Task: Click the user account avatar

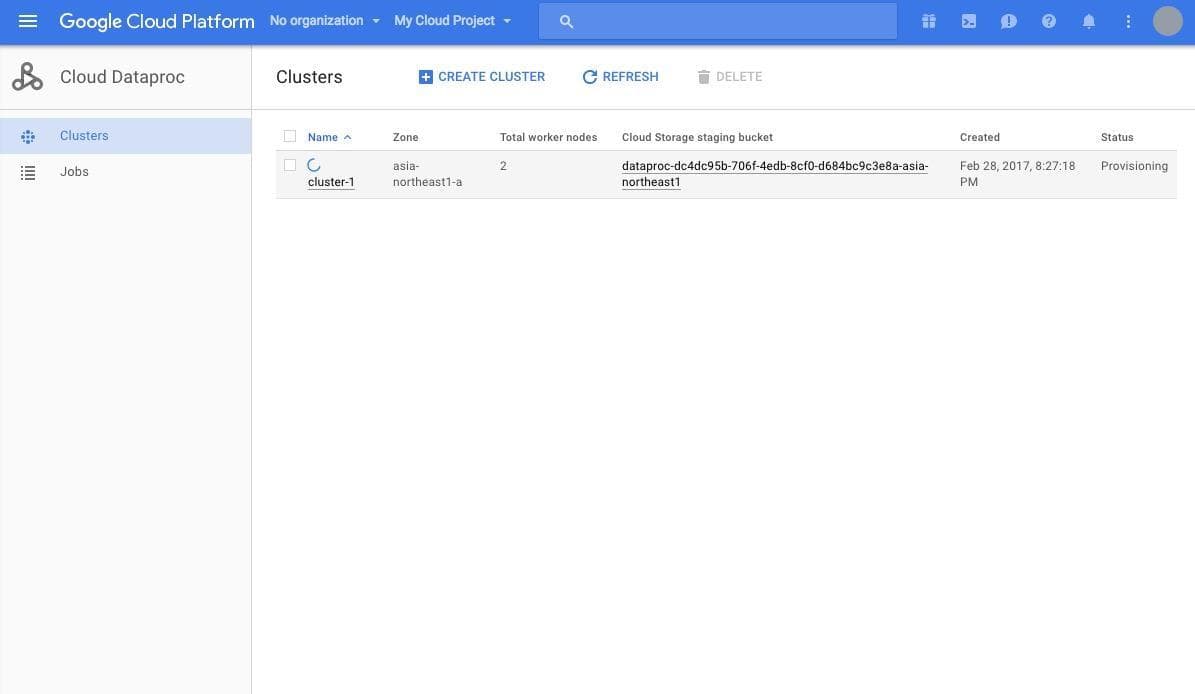Action: [x=1167, y=21]
